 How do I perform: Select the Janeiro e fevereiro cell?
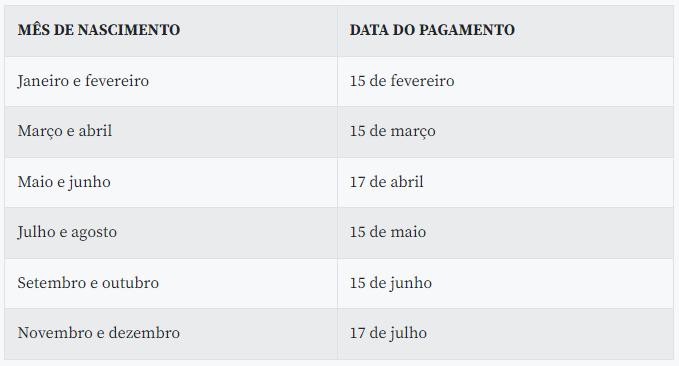pyautogui.click(x=171, y=81)
